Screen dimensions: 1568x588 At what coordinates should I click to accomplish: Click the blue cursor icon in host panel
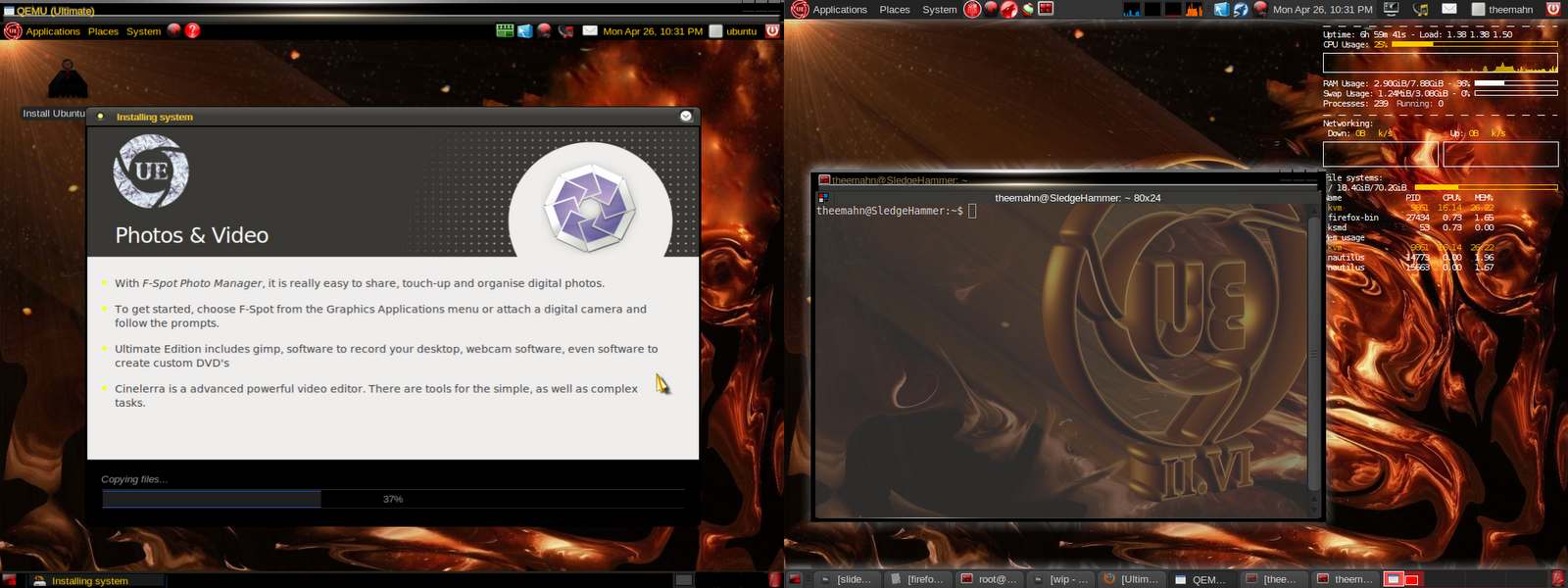tap(1222, 10)
